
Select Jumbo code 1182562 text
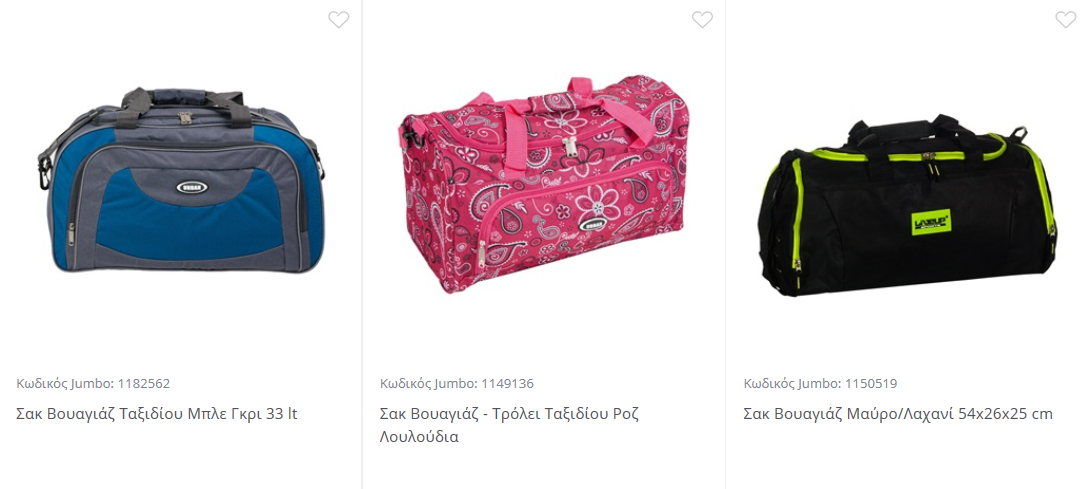93,383
